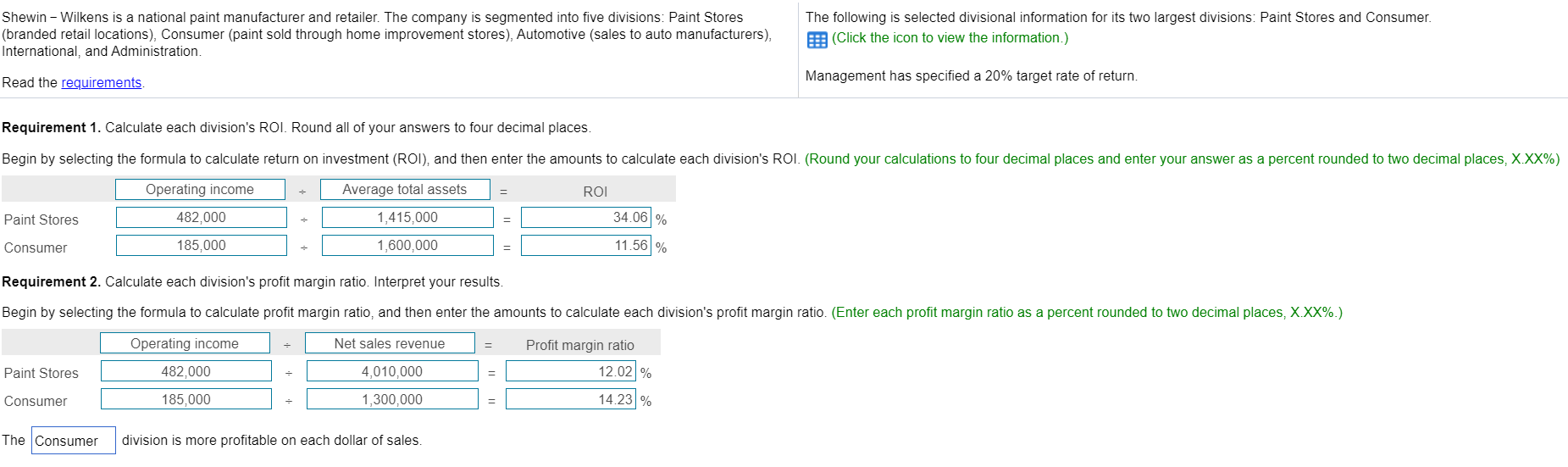Click the Consumer ROI 11.56 field
1568x467 pixels.
(x=586, y=246)
